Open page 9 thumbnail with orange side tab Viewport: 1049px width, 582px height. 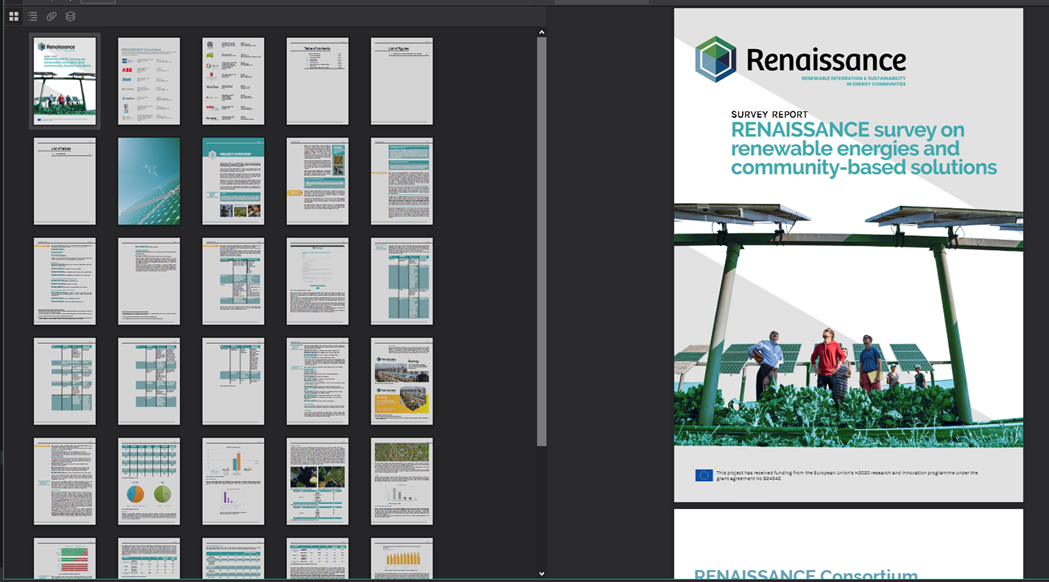[318, 181]
